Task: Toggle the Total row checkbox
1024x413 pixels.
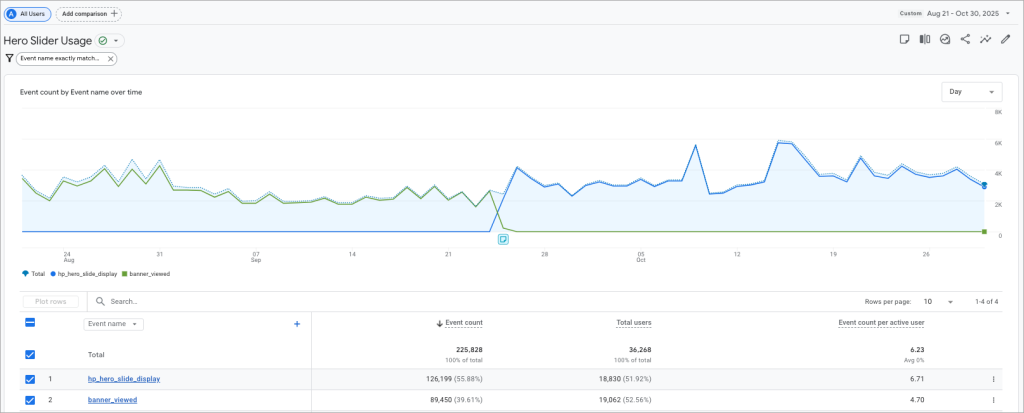Action: 30,354
